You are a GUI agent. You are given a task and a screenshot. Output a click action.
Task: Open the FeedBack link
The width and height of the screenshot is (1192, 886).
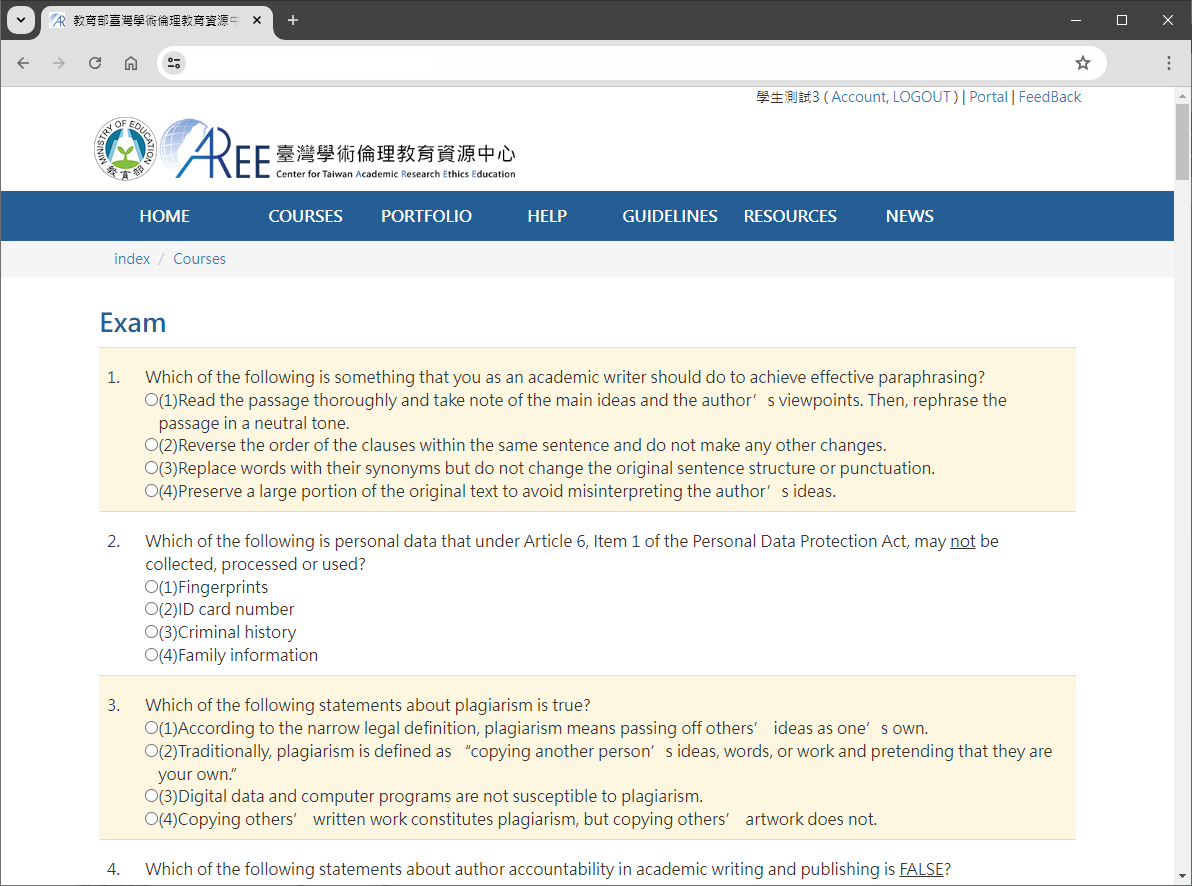point(1050,97)
